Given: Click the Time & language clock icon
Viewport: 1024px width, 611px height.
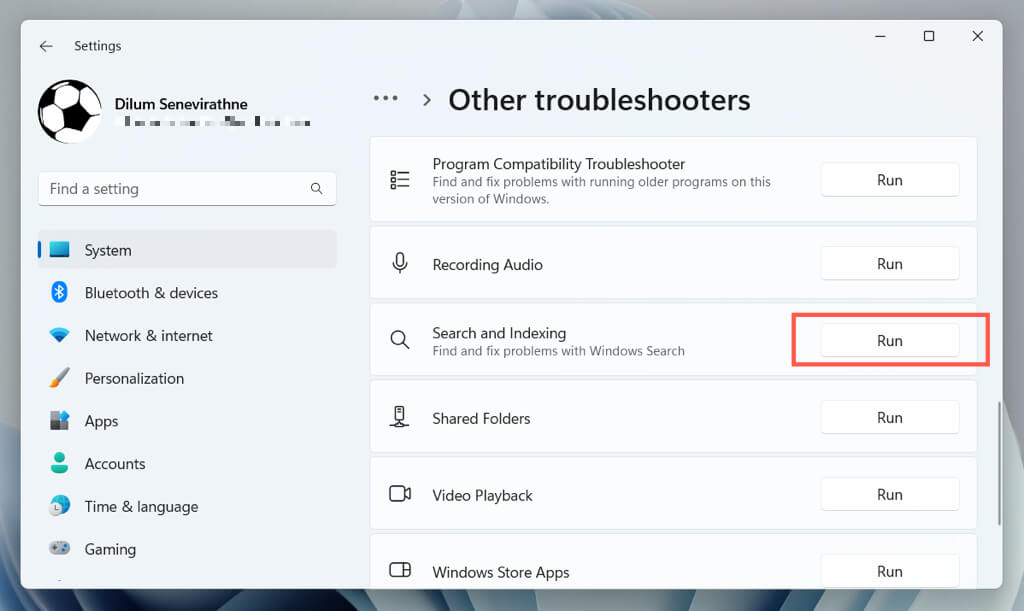Looking at the screenshot, I should [x=59, y=505].
